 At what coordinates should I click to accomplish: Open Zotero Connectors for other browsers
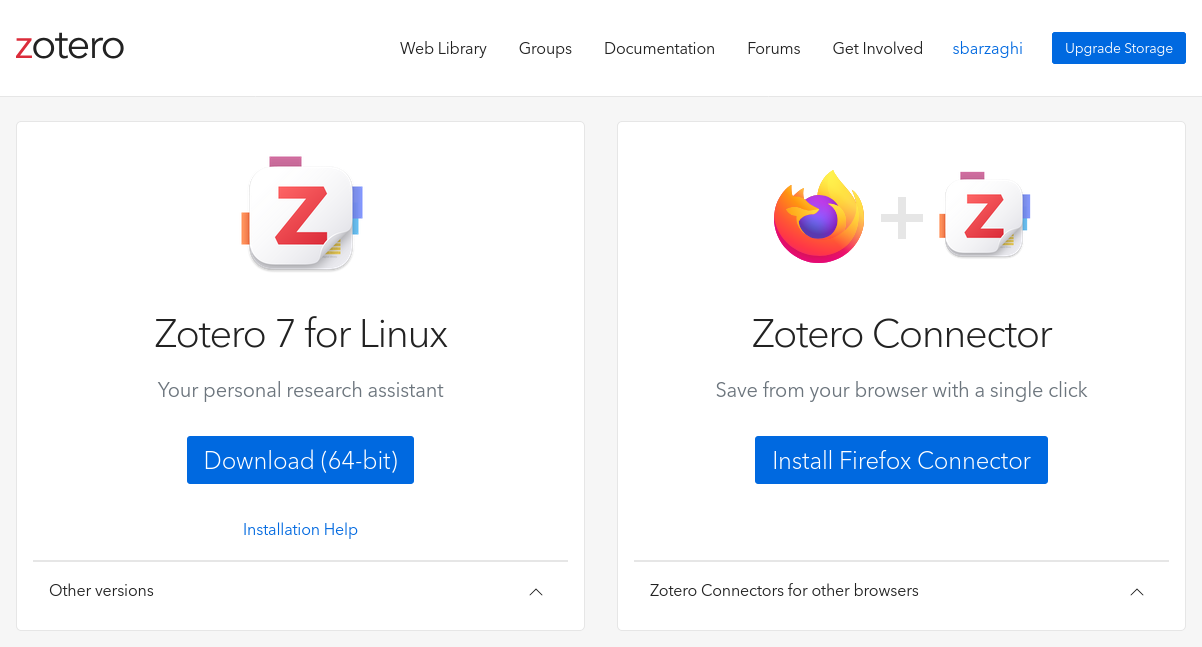pyautogui.click(x=784, y=590)
